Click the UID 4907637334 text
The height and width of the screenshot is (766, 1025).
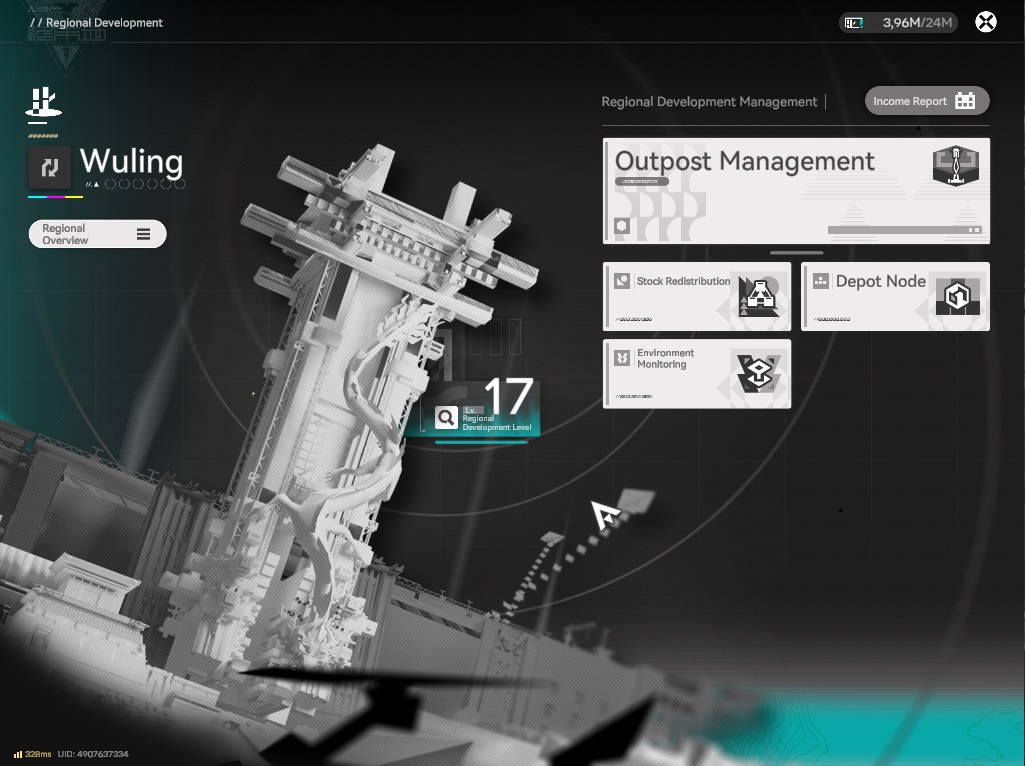point(93,754)
